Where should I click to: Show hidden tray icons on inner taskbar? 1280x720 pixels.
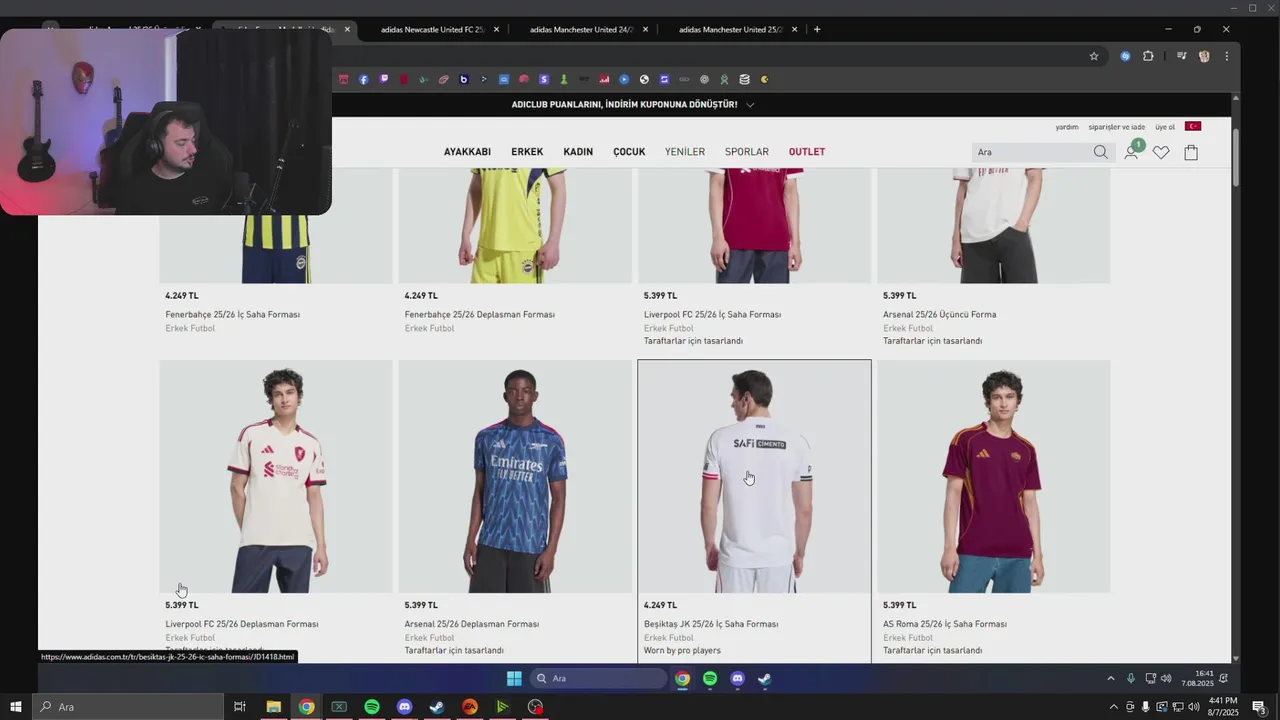(1110, 678)
